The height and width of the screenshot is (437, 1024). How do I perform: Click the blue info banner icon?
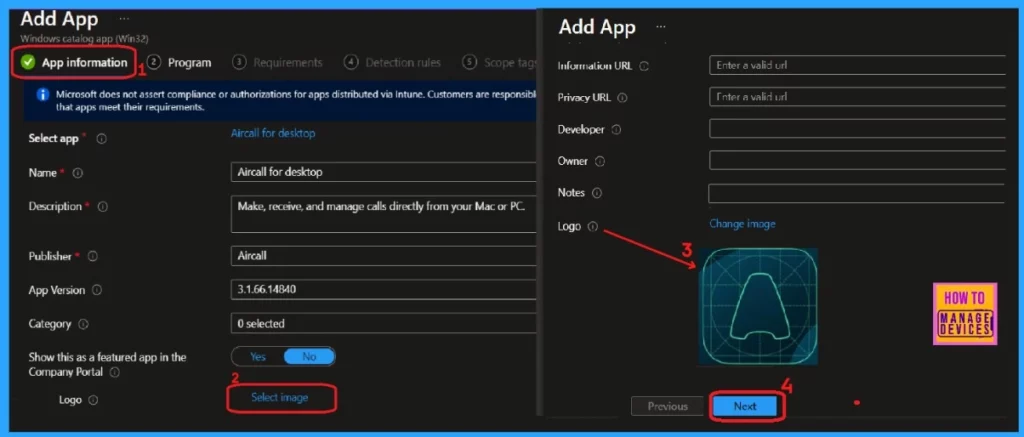43,95
